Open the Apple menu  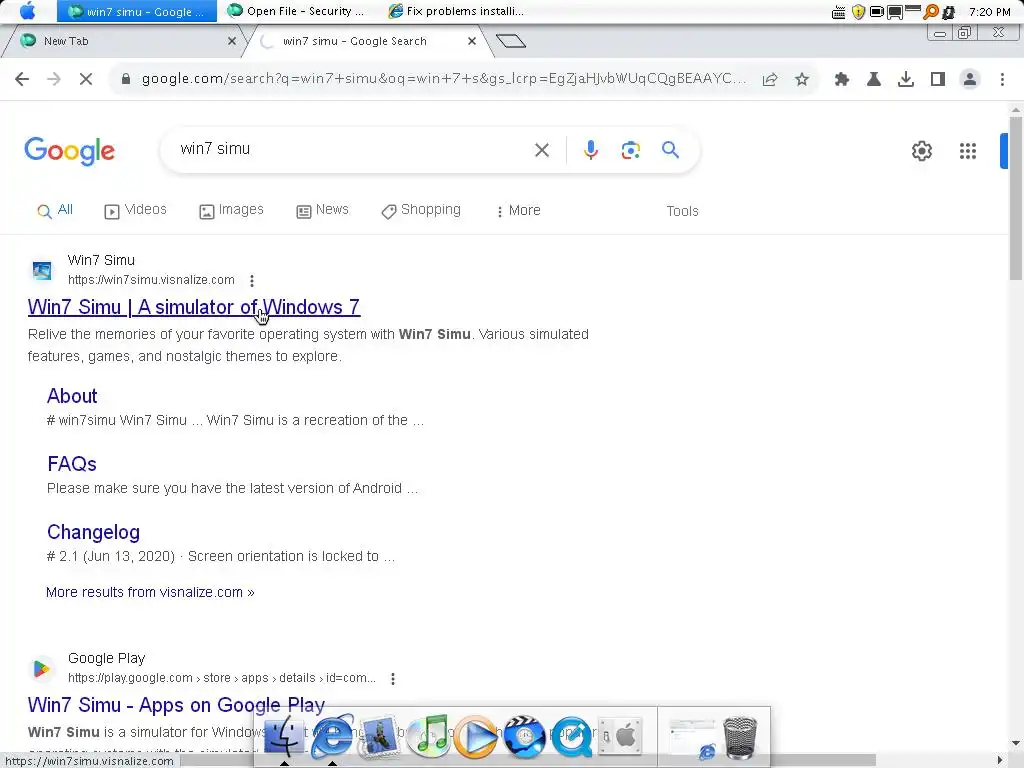pyautogui.click(x=28, y=11)
